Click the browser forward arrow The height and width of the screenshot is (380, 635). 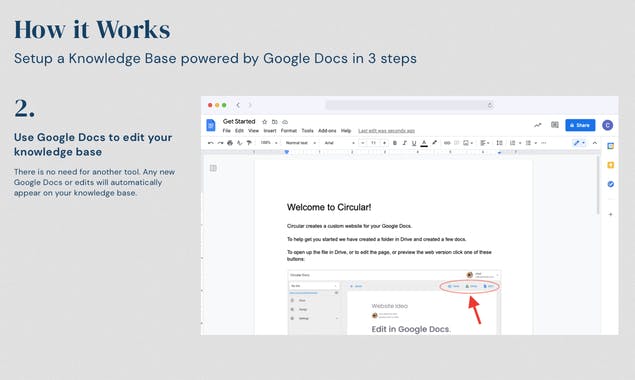(x=250, y=105)
